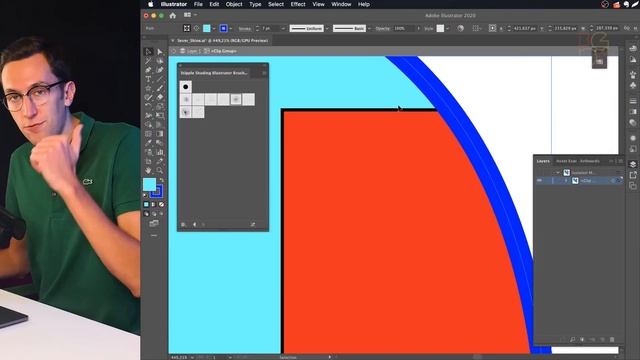Open the Layers panel icon in dock
640x360 pixels.
click(x=633, y=164)
